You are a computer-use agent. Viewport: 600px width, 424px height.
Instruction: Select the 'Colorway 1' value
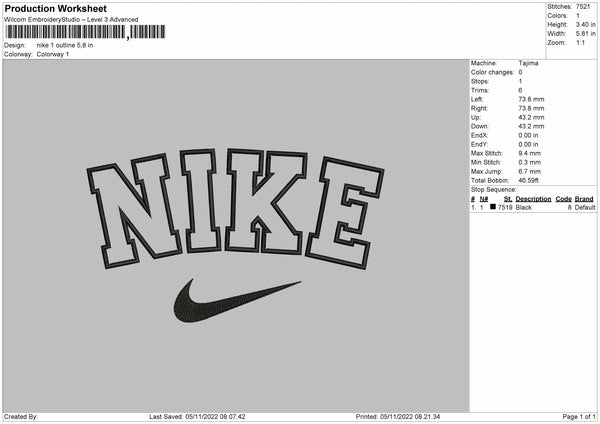[53, 54]
